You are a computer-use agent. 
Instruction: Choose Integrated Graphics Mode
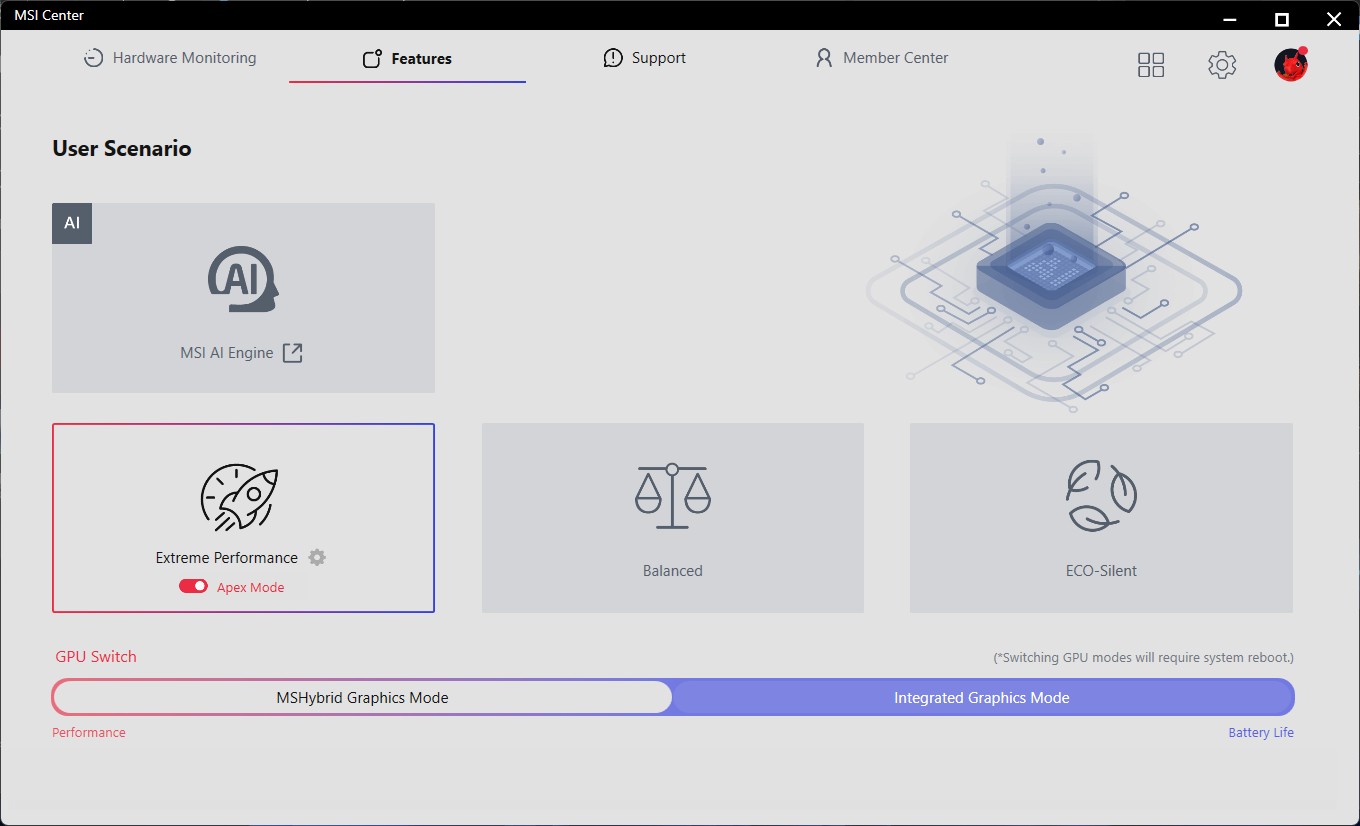click(x=982, y=697)
